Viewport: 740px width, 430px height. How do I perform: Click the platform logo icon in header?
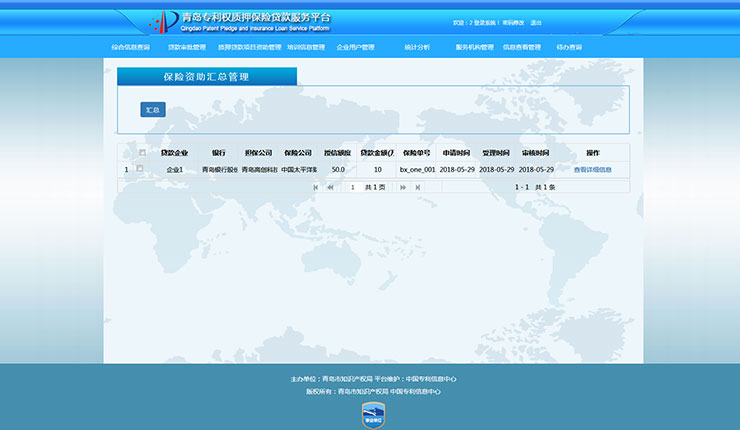click(x=163, y=20)
